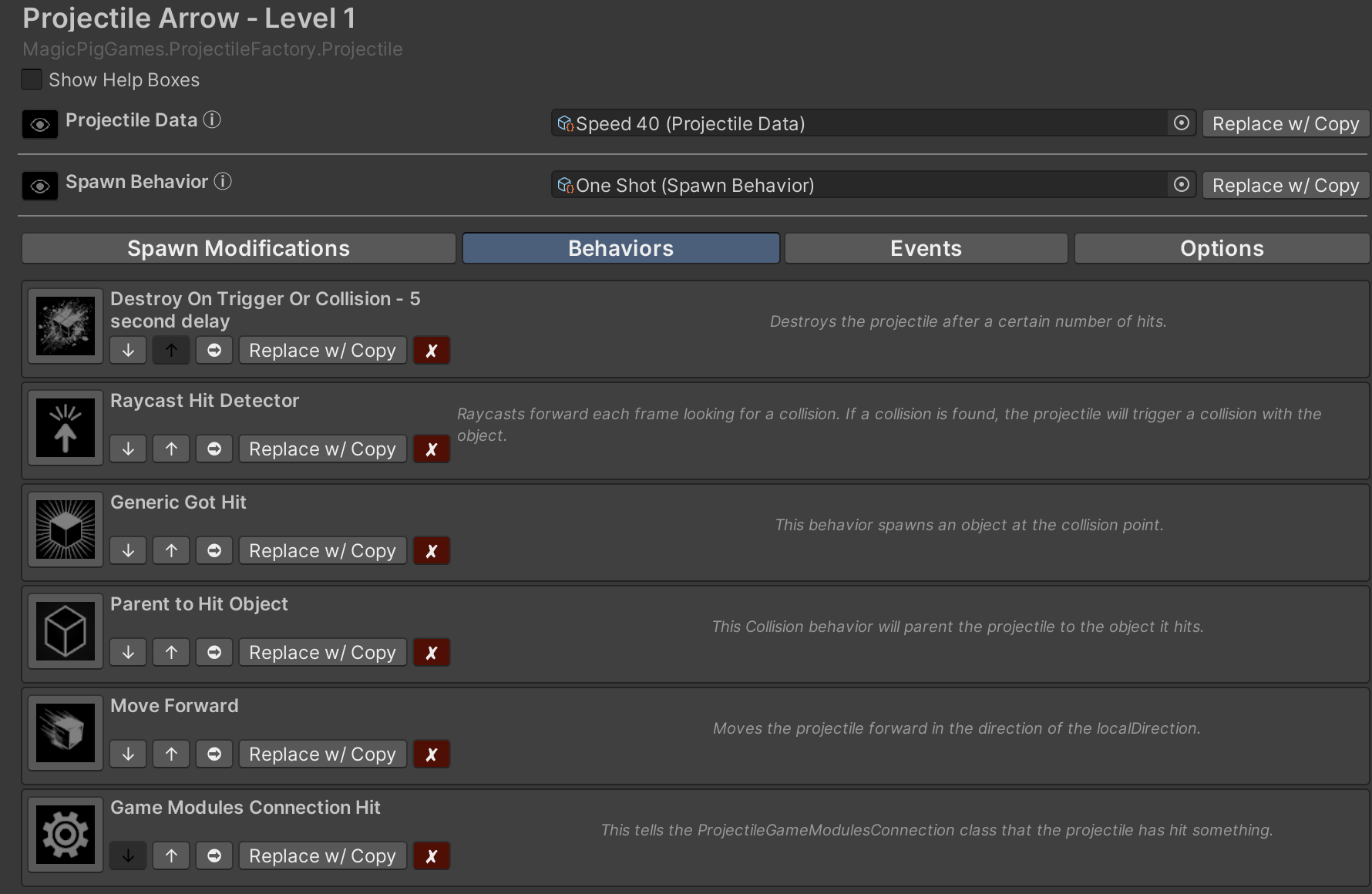Toggle the Projectile Data eye visibility
Viewport: 1372px width, 894px height.
pyautogui.click(x=40, y=124)
